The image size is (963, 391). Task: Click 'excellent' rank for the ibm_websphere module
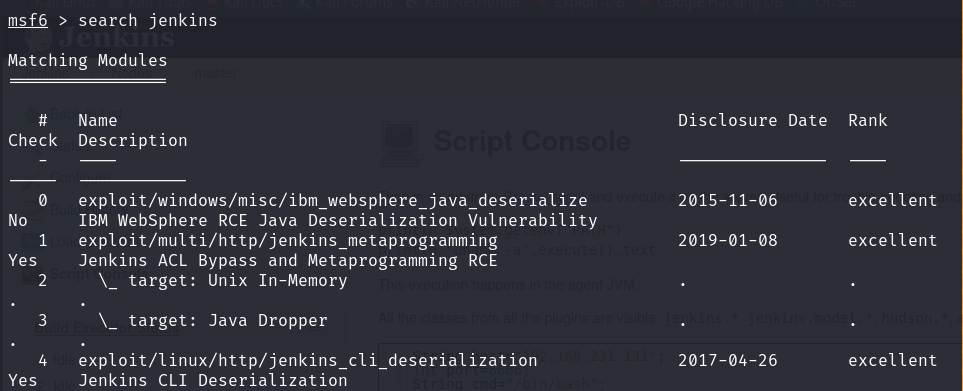click(892, 201)
